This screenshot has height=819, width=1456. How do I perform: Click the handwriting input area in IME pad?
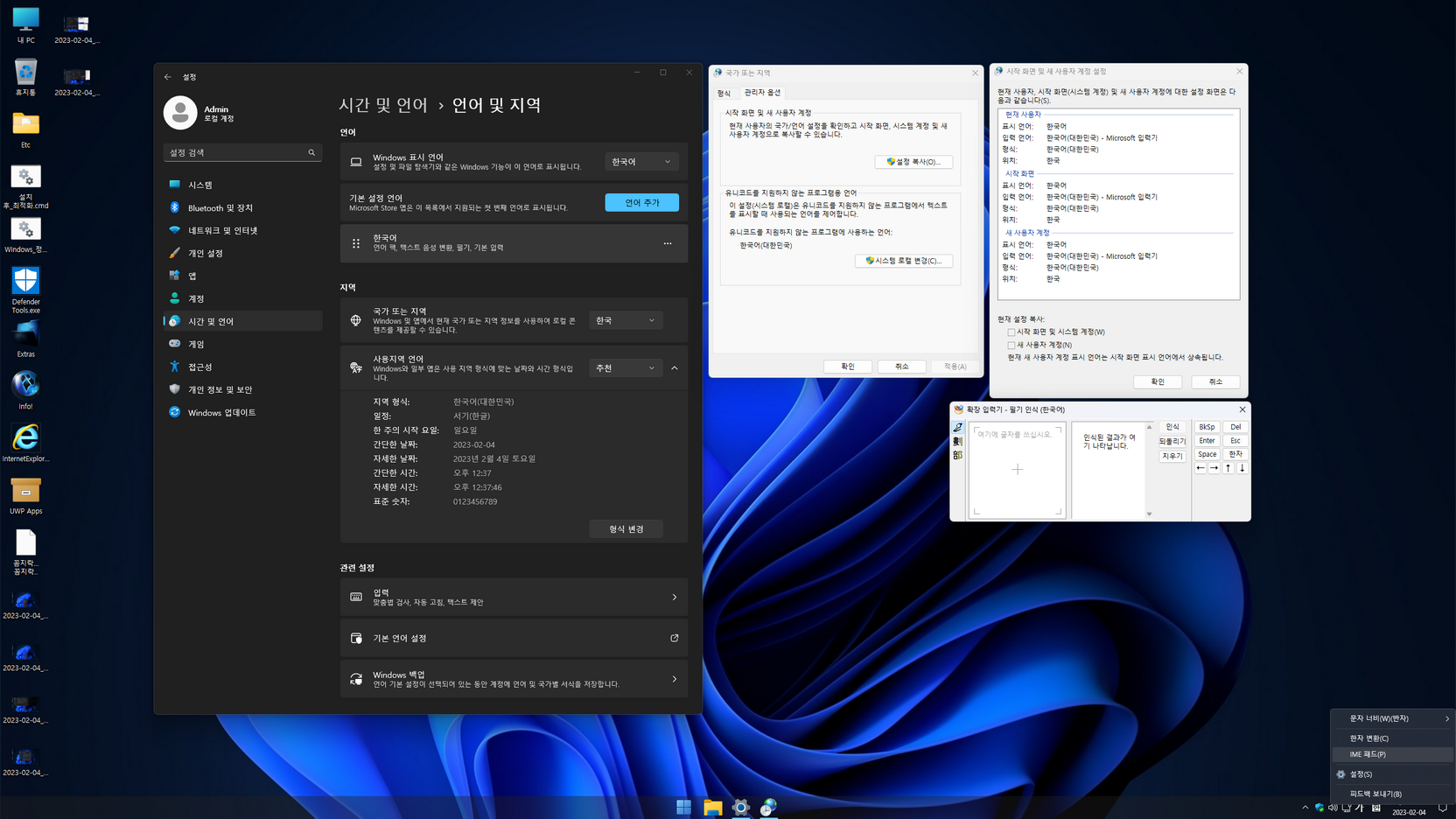point(1018,470)
